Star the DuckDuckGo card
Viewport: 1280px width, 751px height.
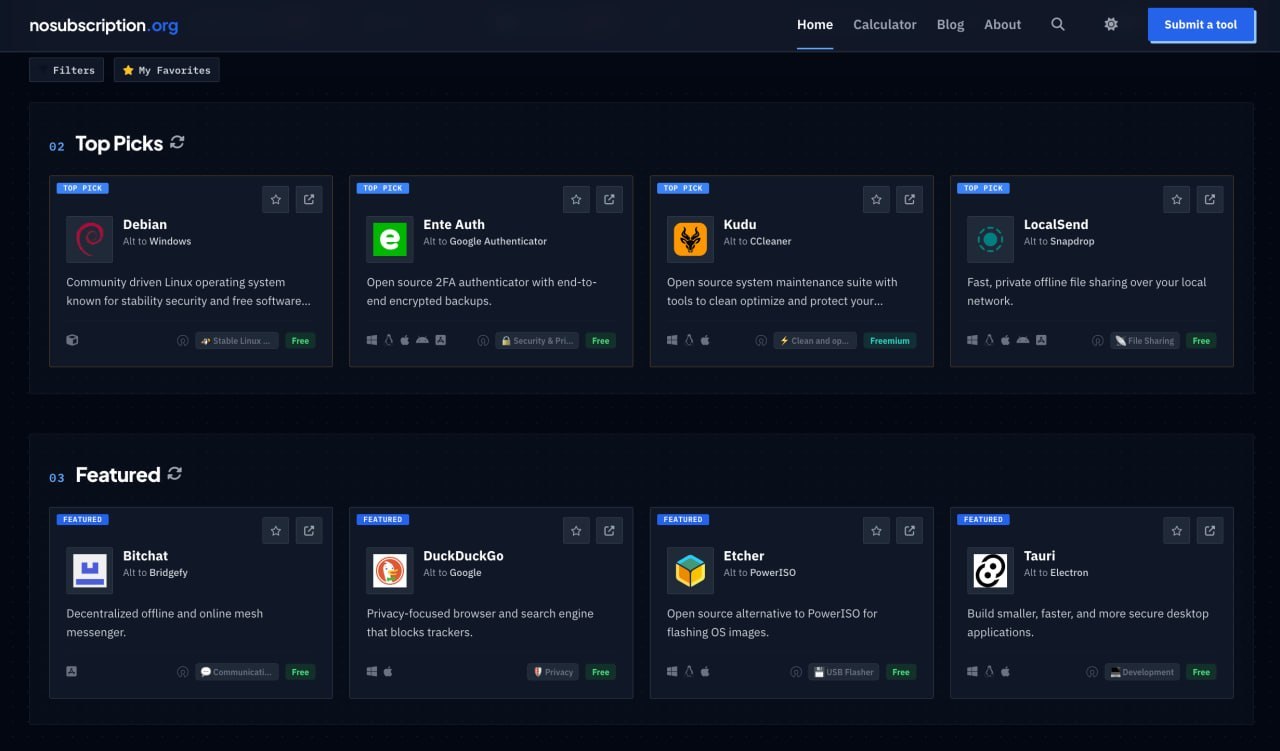[576, 530]
